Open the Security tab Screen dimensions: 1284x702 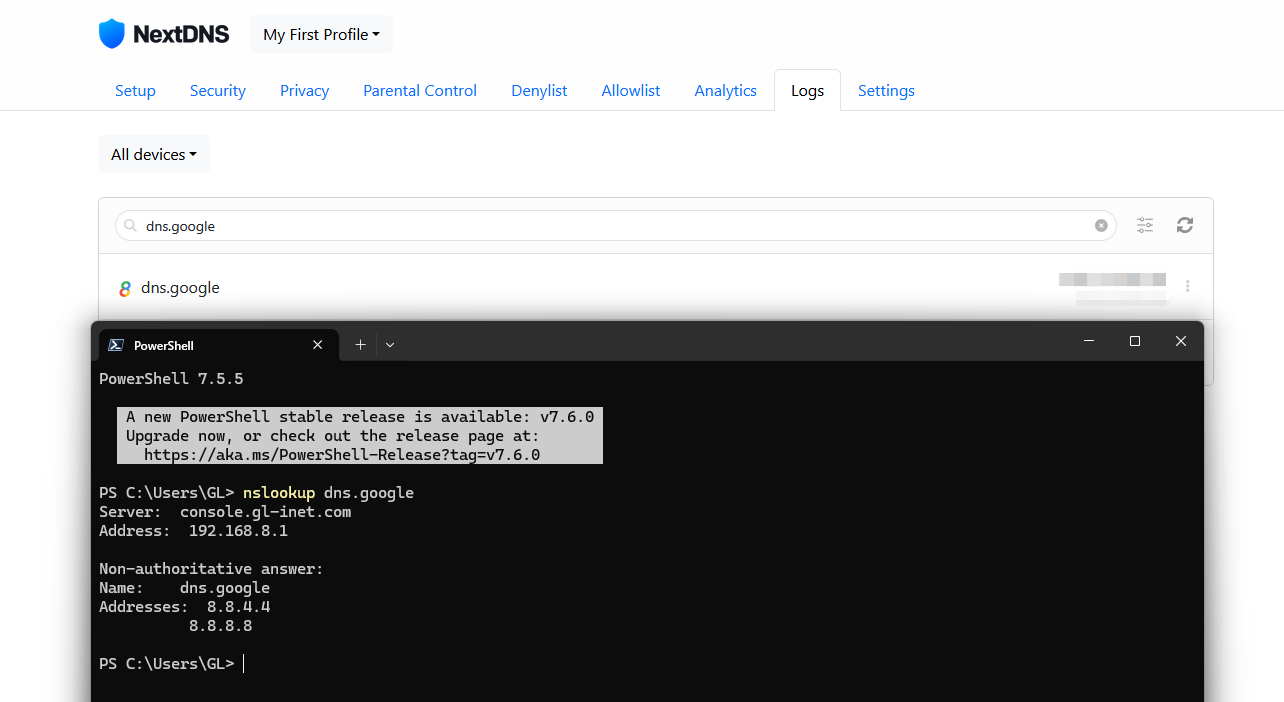point(217,90)
